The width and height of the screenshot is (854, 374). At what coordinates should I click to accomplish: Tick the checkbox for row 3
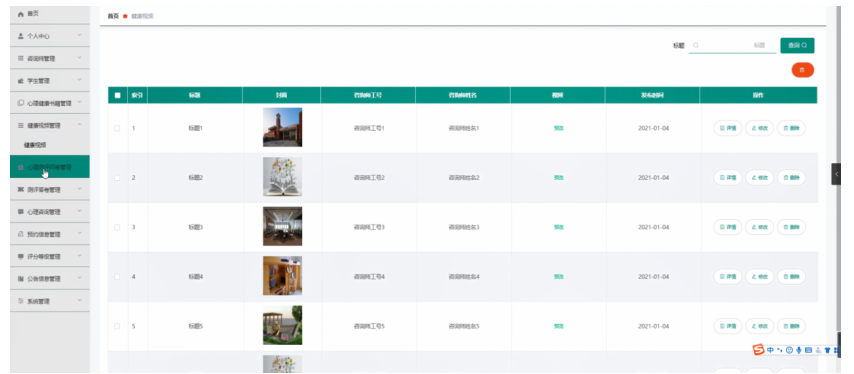117,228
